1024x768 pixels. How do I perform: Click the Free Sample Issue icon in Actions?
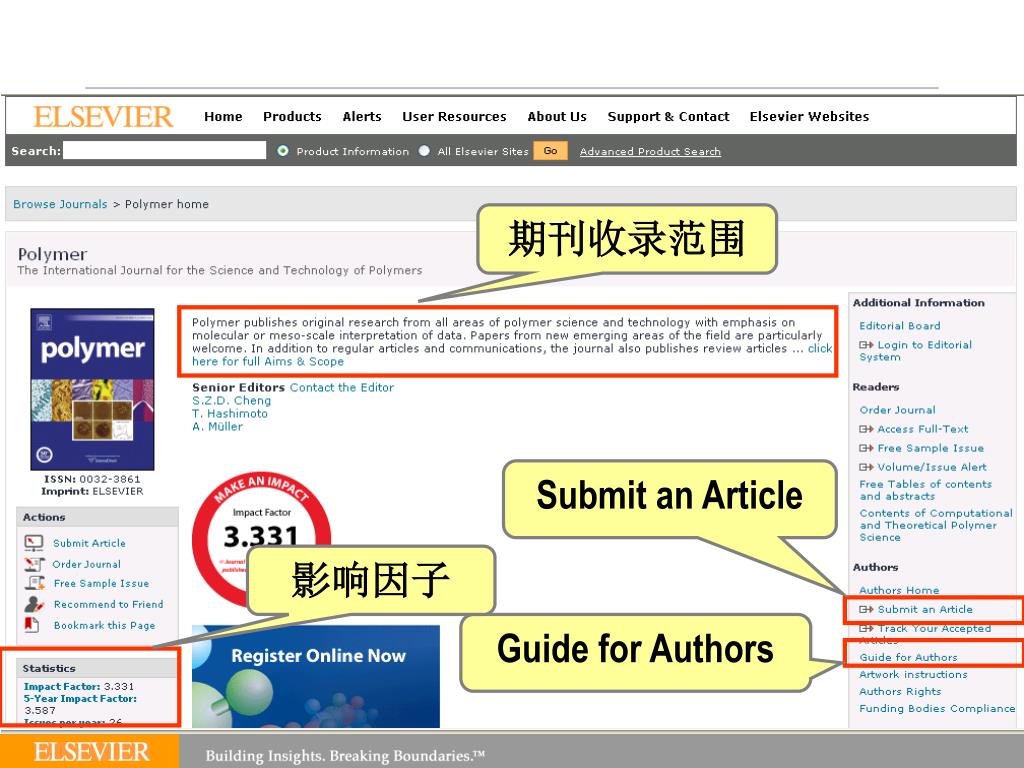(34, 583)
